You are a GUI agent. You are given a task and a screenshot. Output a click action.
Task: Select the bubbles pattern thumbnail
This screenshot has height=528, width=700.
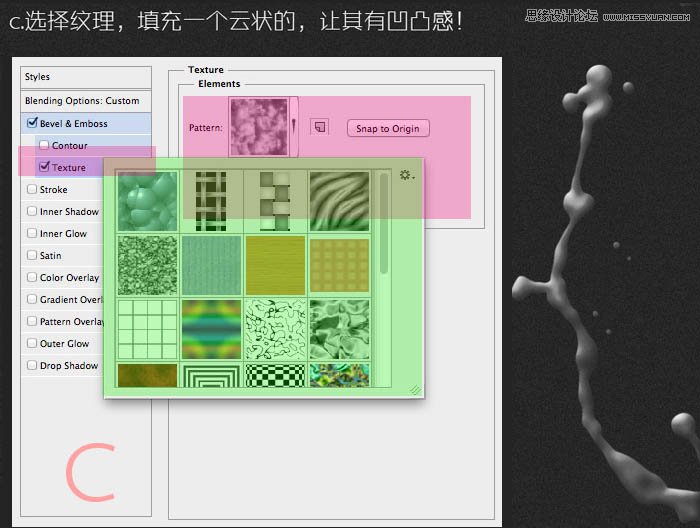point(147,201)
